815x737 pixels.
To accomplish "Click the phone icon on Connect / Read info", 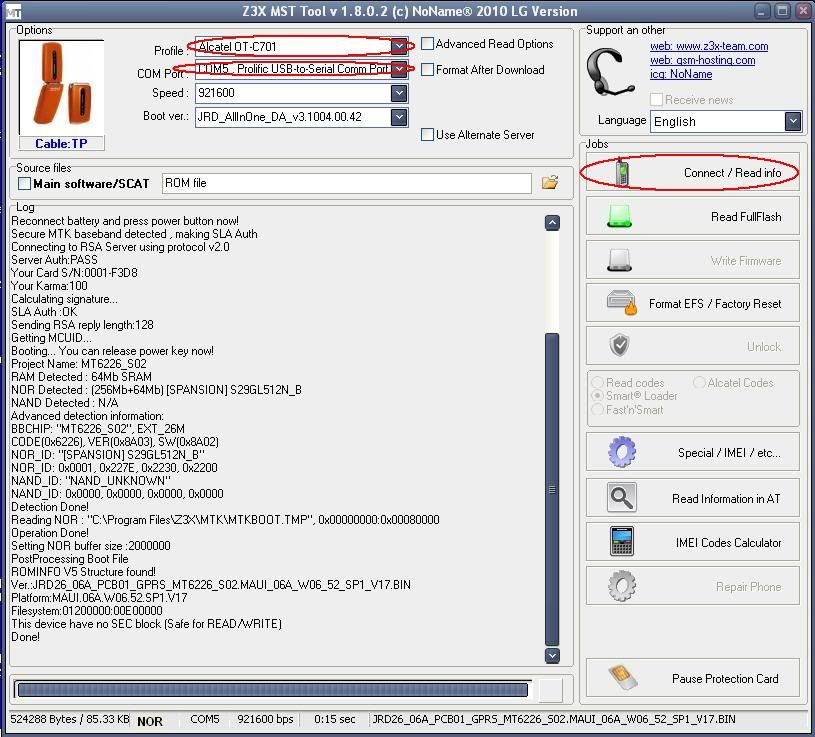I will click(621, 172).
